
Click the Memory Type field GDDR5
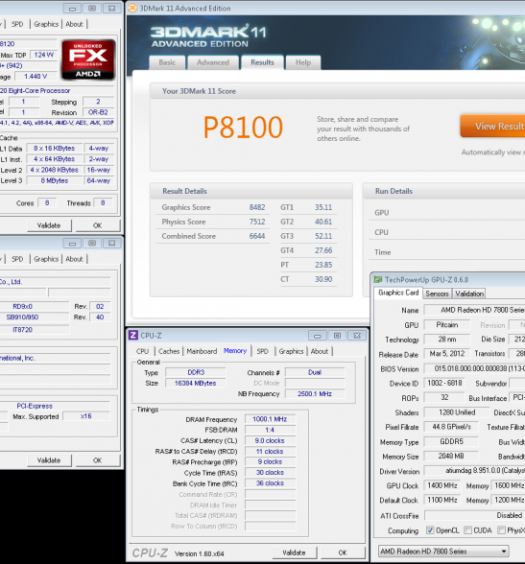(451, 441)
